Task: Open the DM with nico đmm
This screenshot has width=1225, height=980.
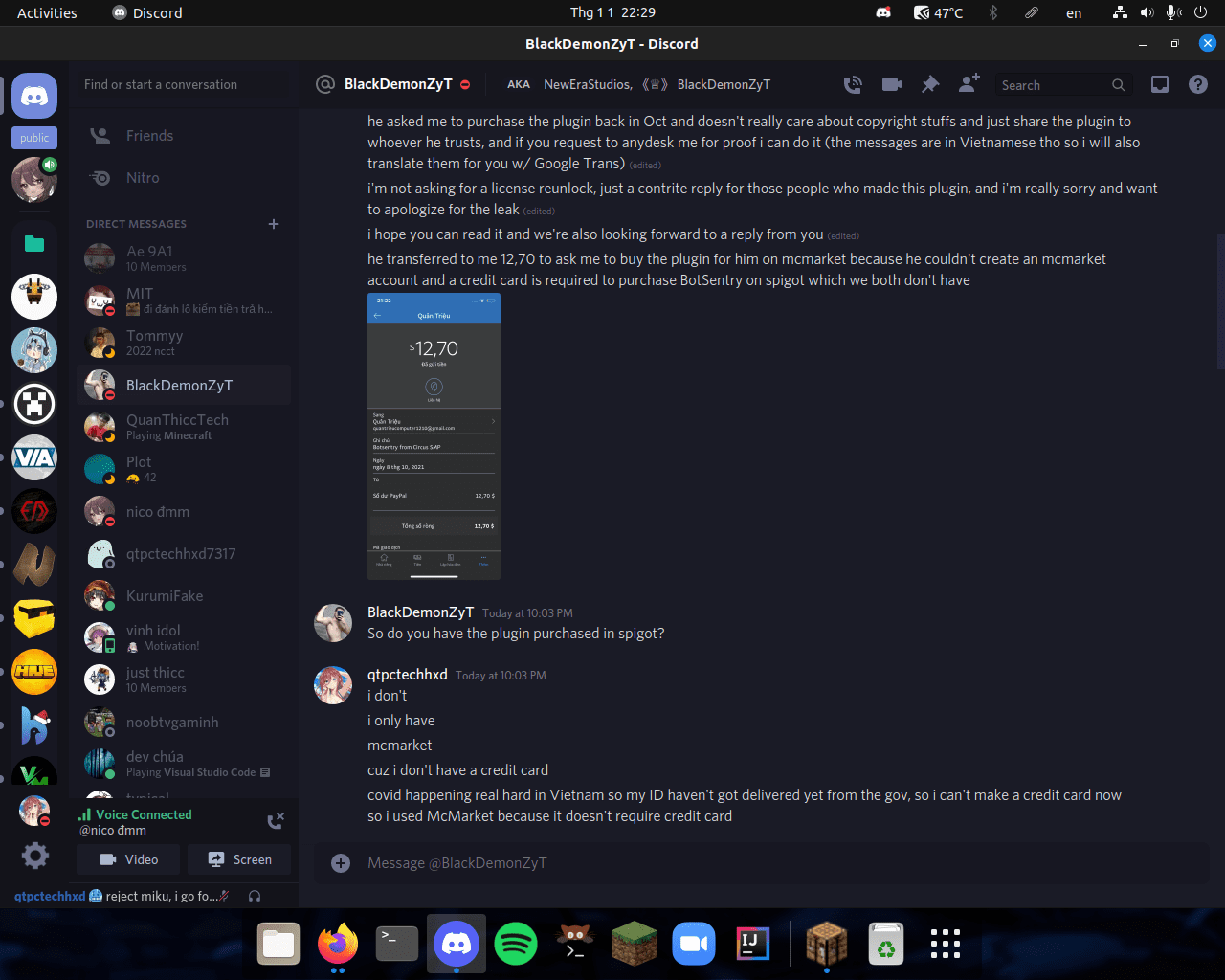Action: (x=184, y=511)
